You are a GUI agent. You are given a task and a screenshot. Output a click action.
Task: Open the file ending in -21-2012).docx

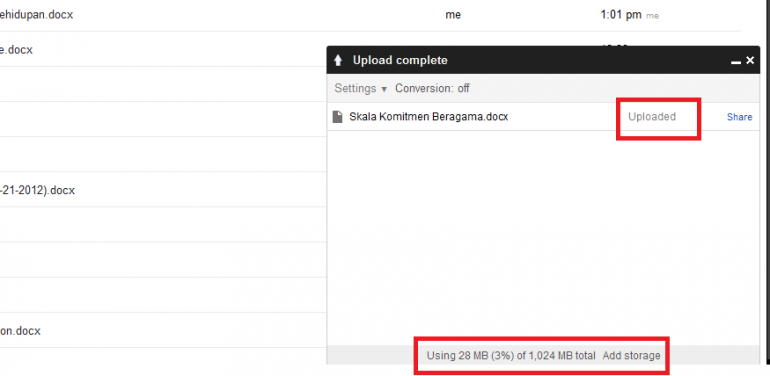coord(37,190)
